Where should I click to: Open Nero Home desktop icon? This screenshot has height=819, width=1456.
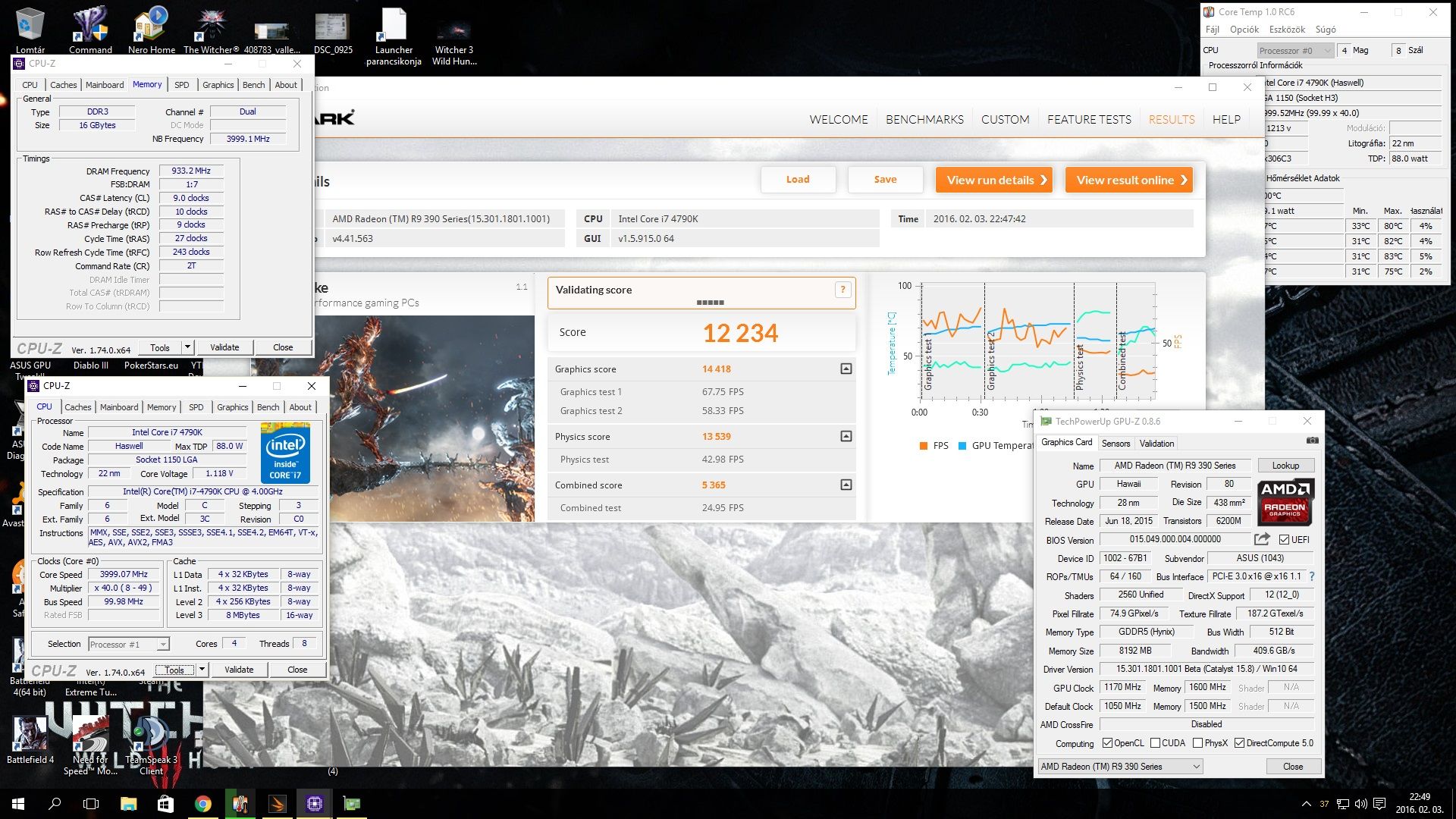[x=151, y=29]
